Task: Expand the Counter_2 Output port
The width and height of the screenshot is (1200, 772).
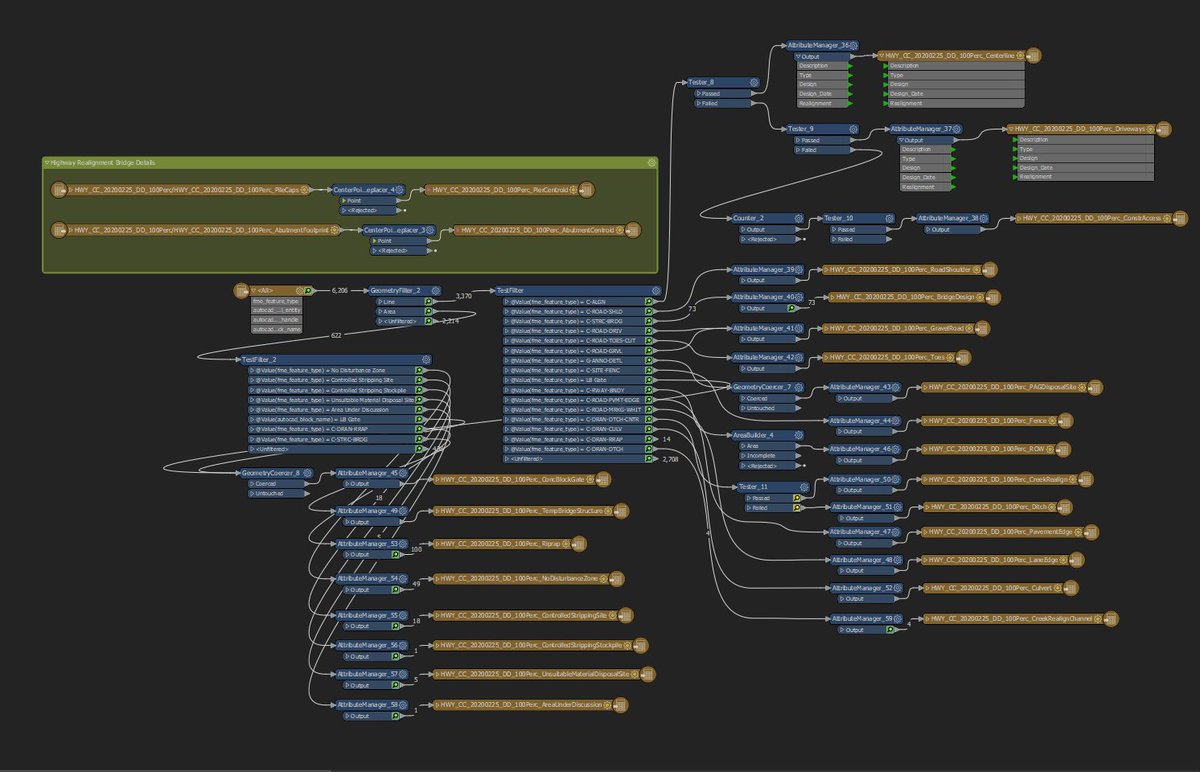Action: click(x=741, y=228)
